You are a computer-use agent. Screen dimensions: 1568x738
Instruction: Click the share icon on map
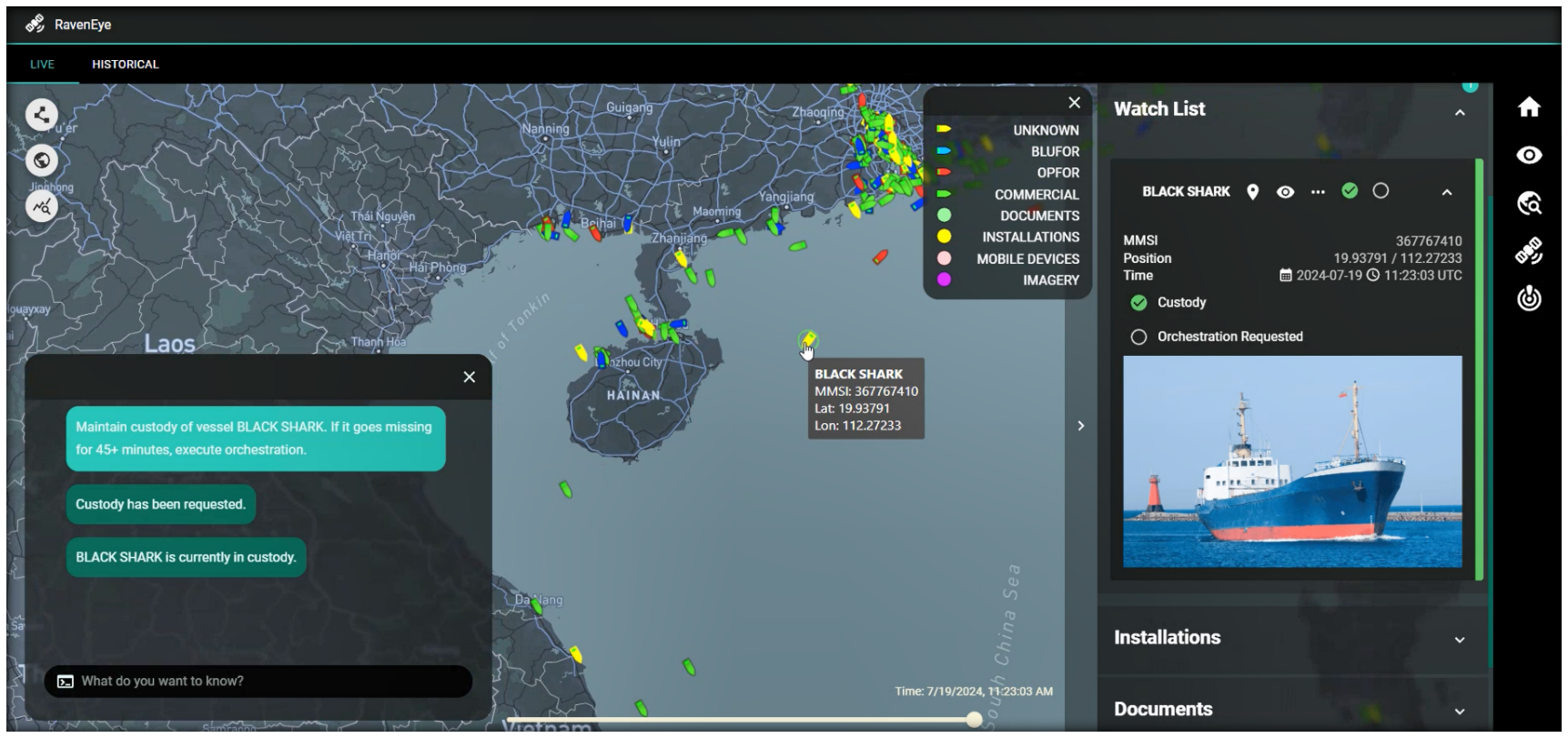(41, 115)
